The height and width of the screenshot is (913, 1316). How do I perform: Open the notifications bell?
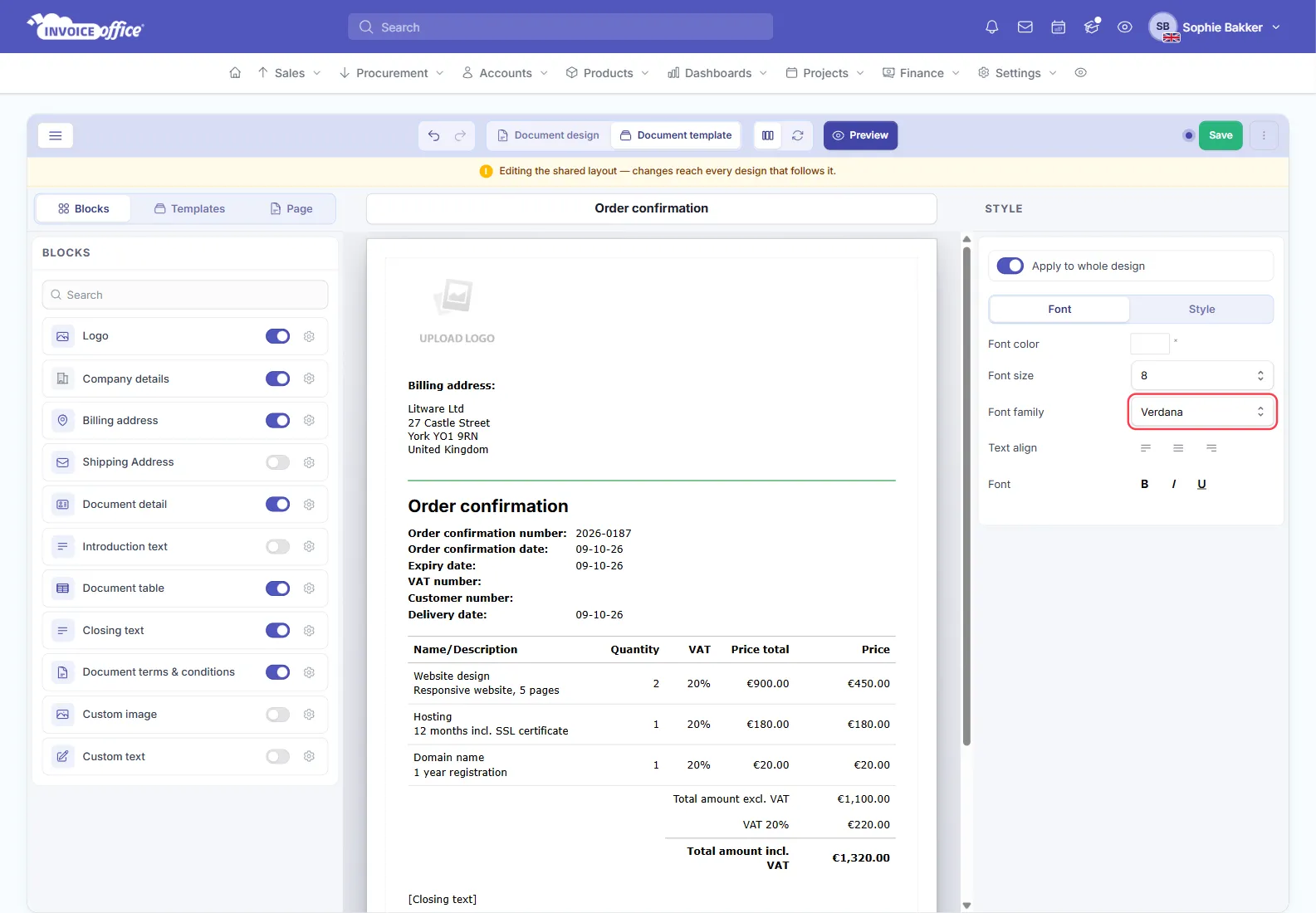(x=991, y=27)
